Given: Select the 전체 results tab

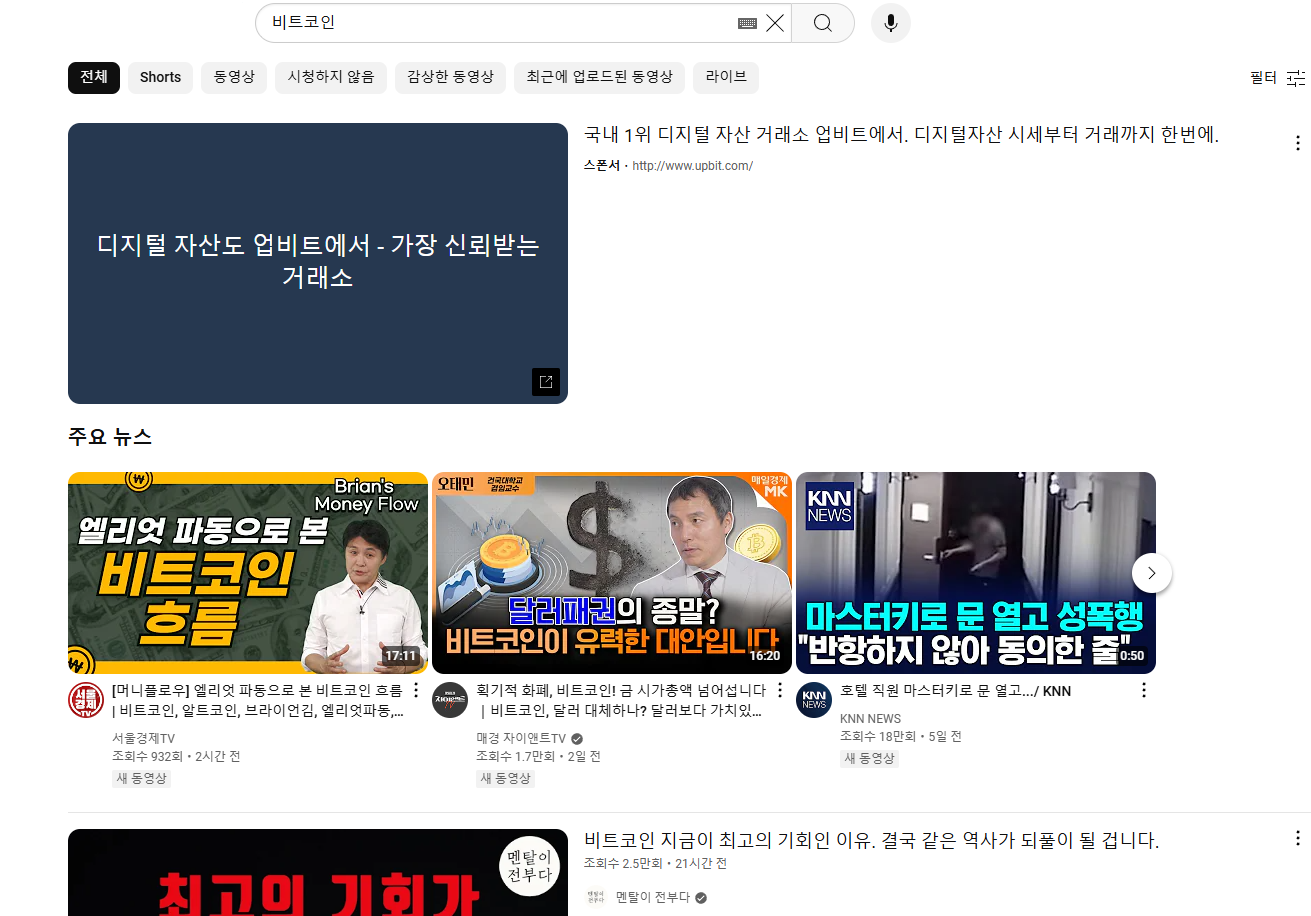Looking at the screenshot, I should [93, 77].
